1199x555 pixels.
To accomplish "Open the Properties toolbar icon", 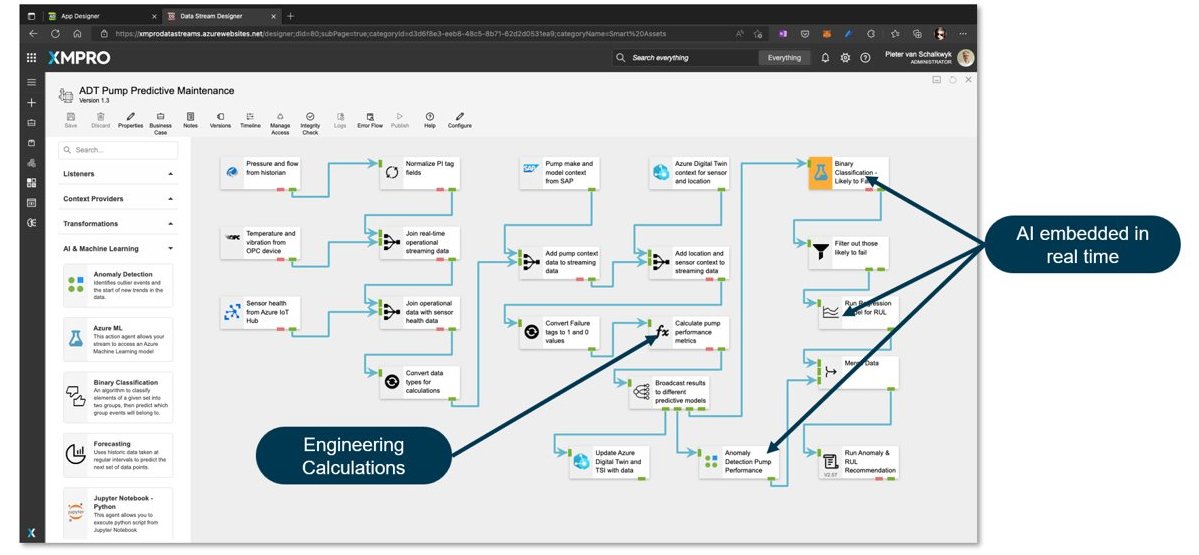I will pos(130,119).
